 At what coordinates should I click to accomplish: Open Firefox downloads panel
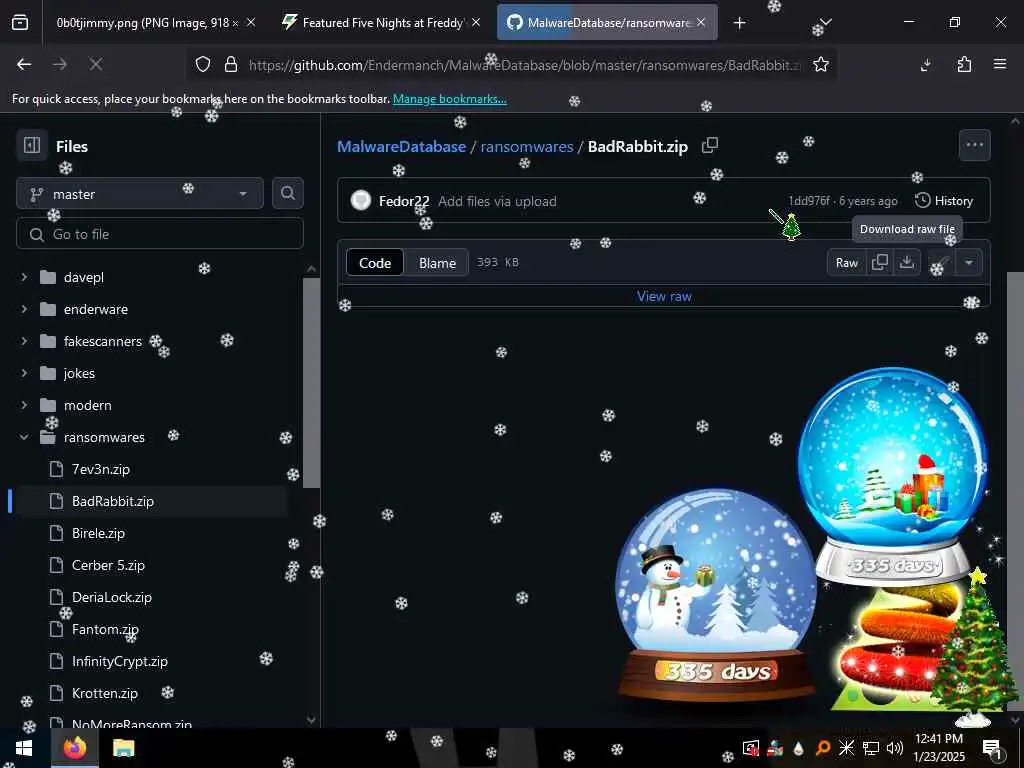tap(926, 64)
